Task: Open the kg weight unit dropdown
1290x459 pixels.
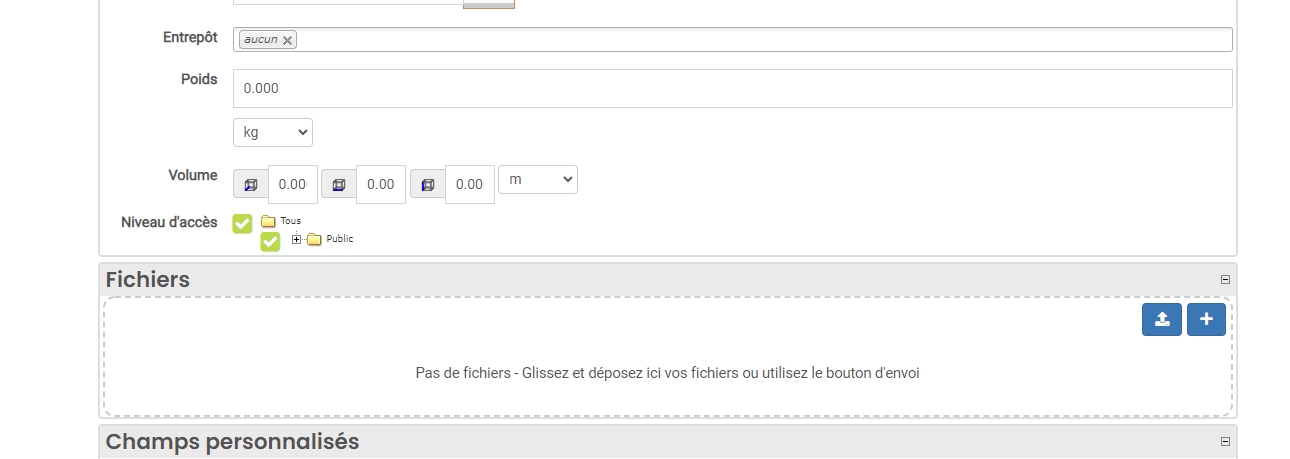Action: click(272, 132)
